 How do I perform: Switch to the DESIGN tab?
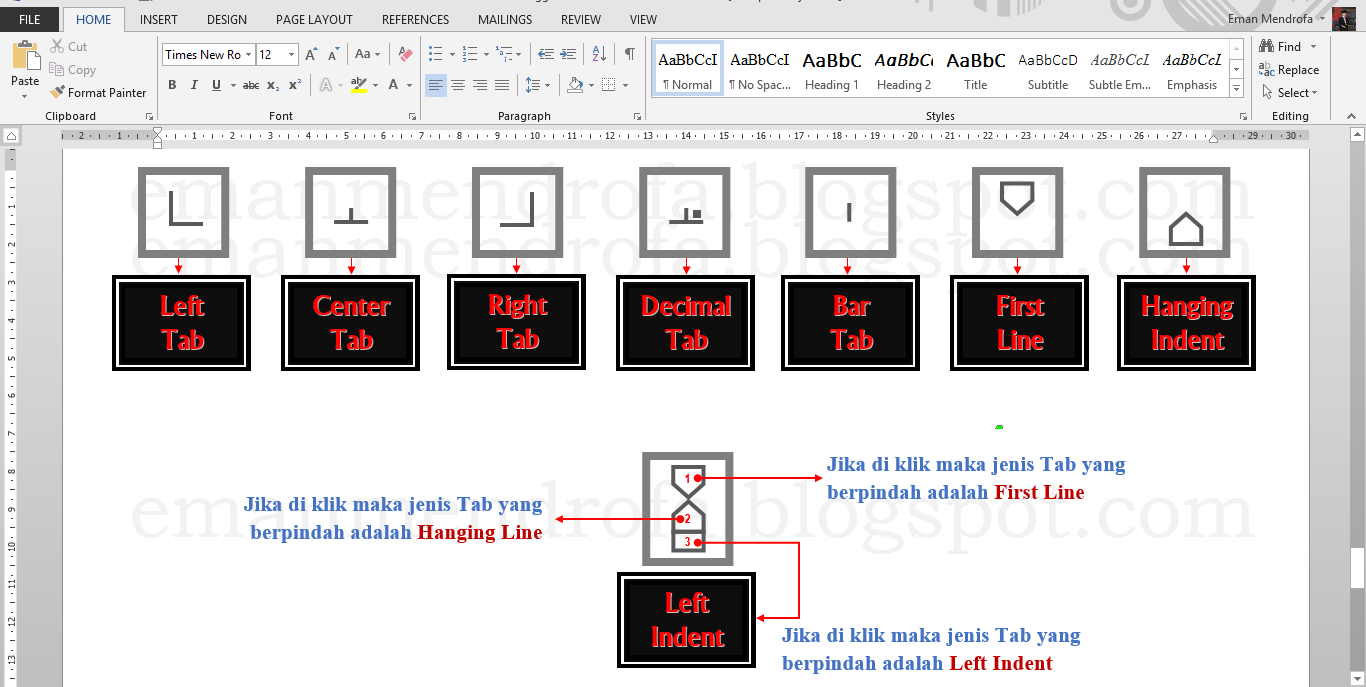[227, 19]
